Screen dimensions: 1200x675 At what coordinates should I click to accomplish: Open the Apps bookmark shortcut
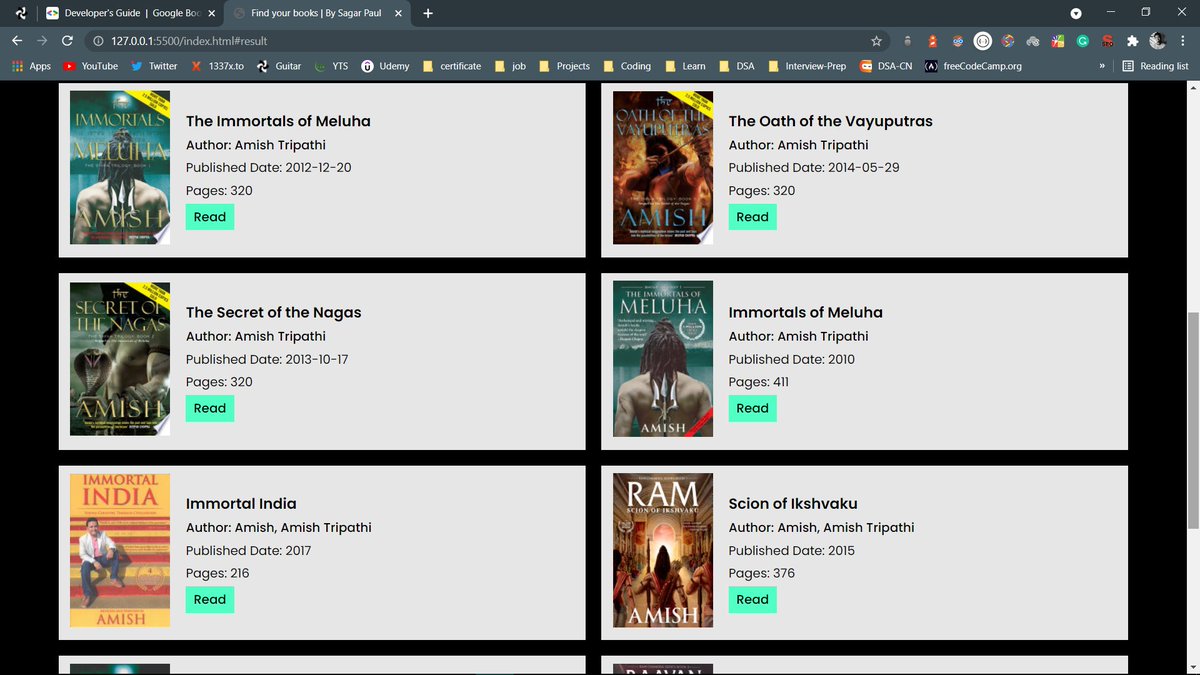31,66
